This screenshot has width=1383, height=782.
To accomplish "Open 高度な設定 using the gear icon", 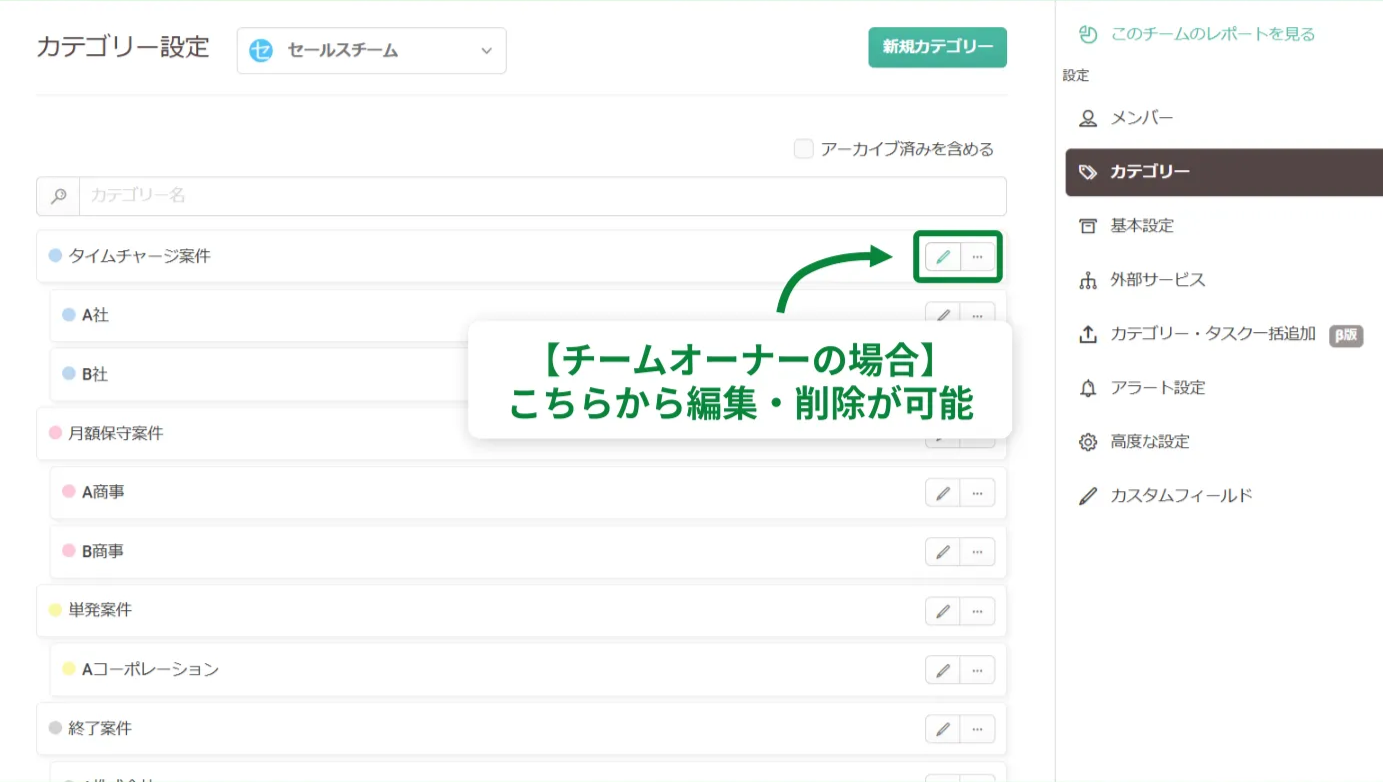I will coord(1087,441).
